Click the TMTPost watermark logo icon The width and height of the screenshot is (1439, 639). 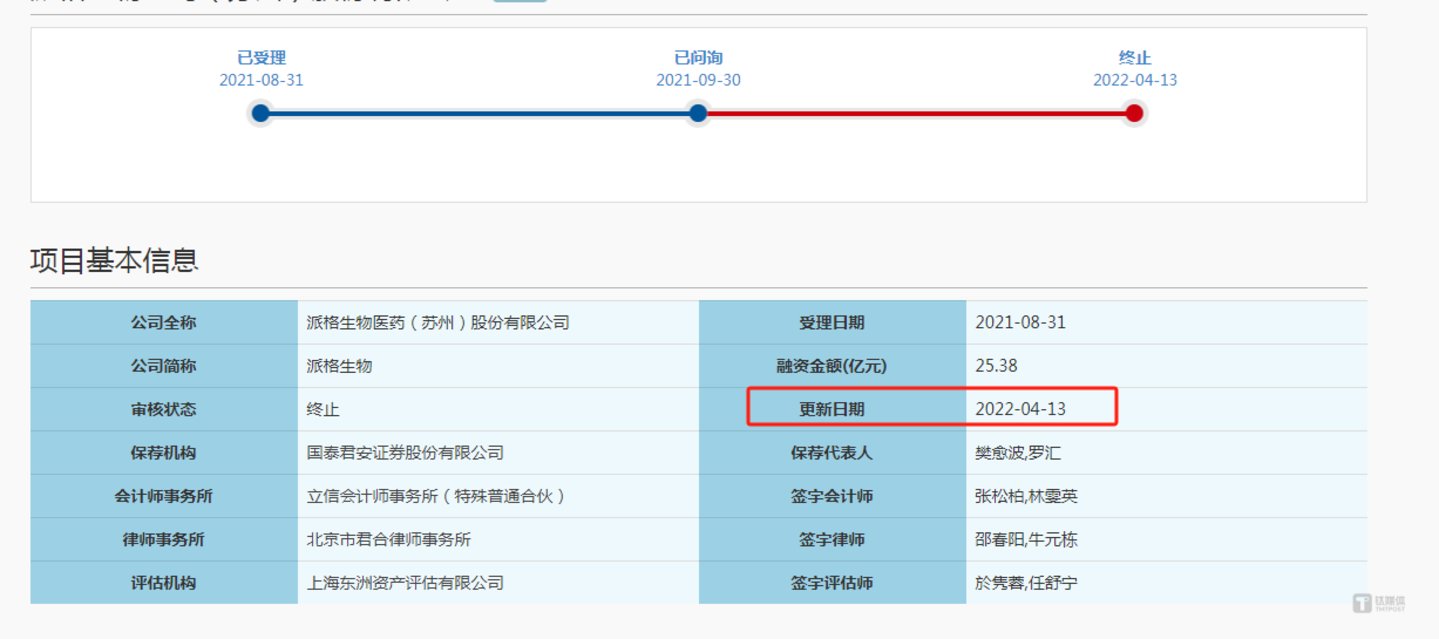tap(1362, 602)
